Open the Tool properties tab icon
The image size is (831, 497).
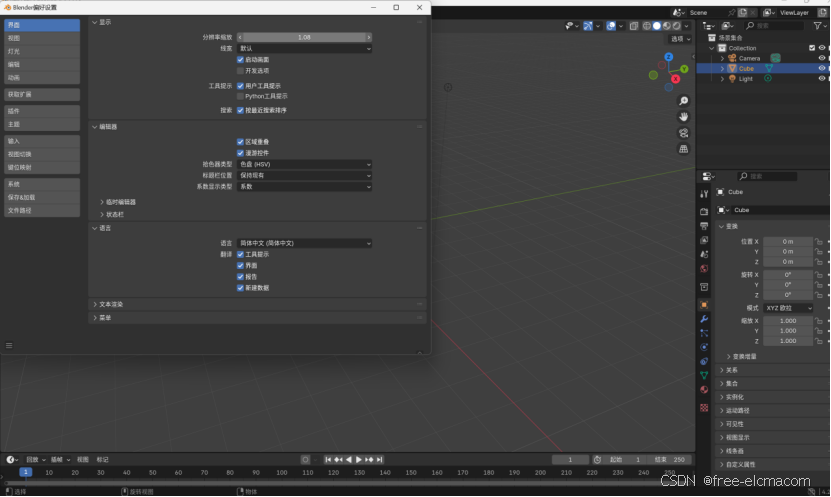(x=704, y=194)
